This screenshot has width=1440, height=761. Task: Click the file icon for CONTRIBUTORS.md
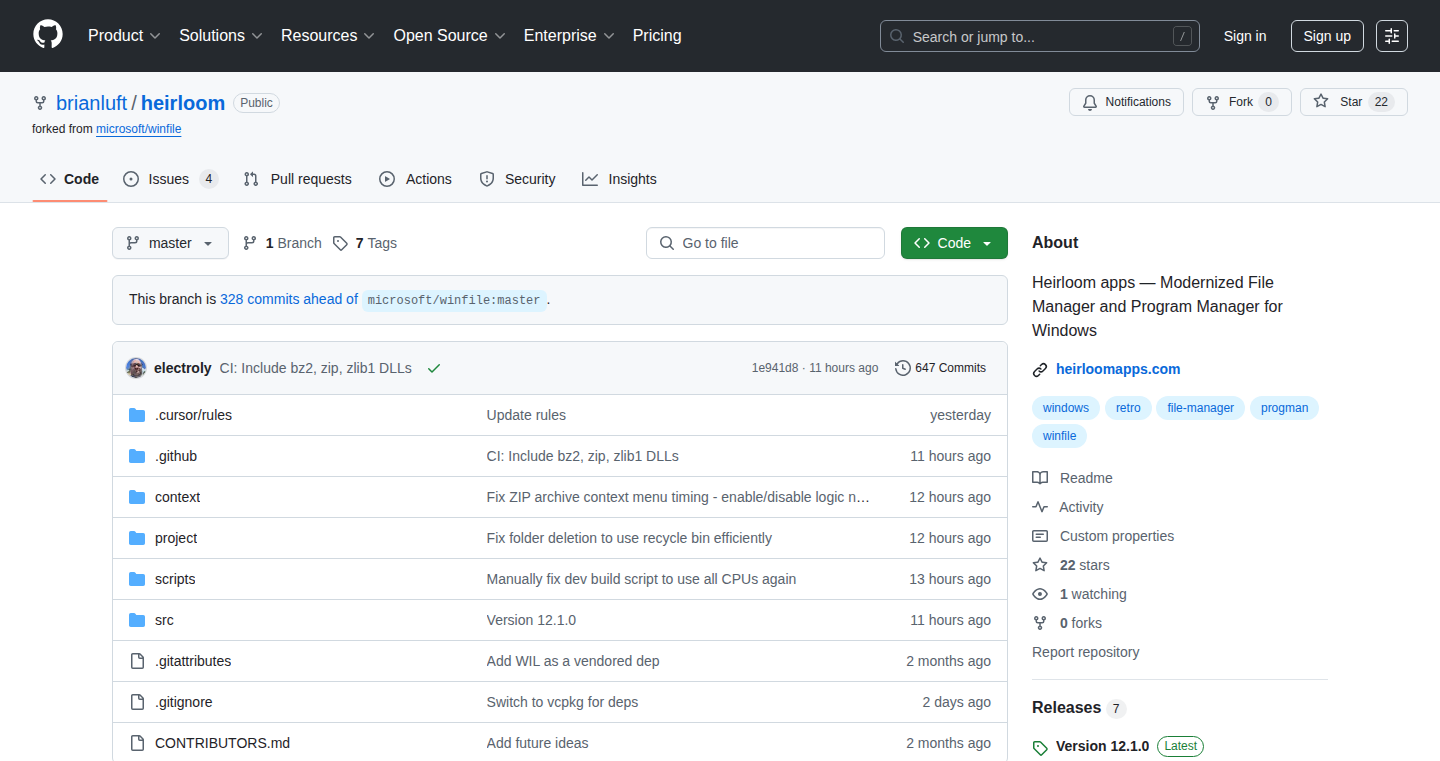pos(137,743)
